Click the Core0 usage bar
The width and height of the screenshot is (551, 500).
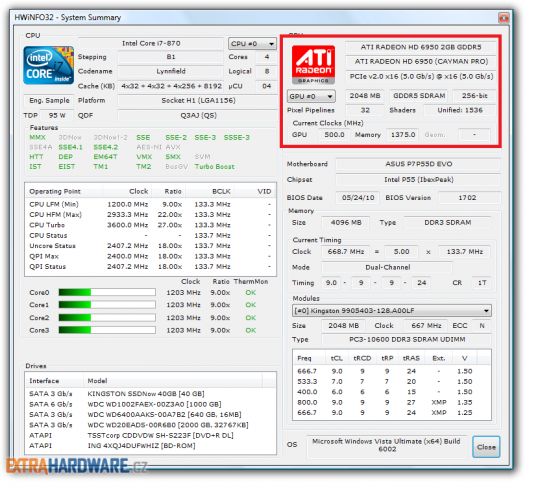point(107,292)
